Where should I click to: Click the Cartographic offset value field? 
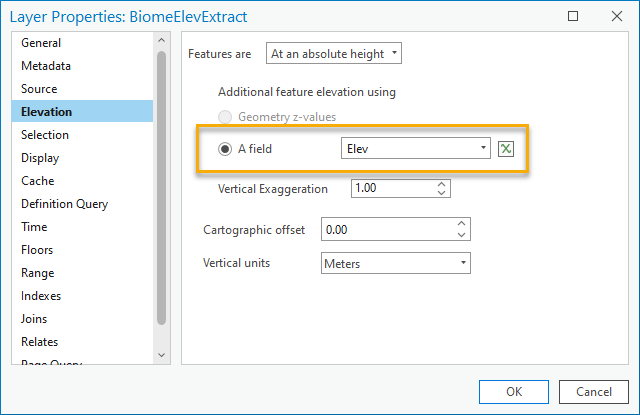coord(385,229)
